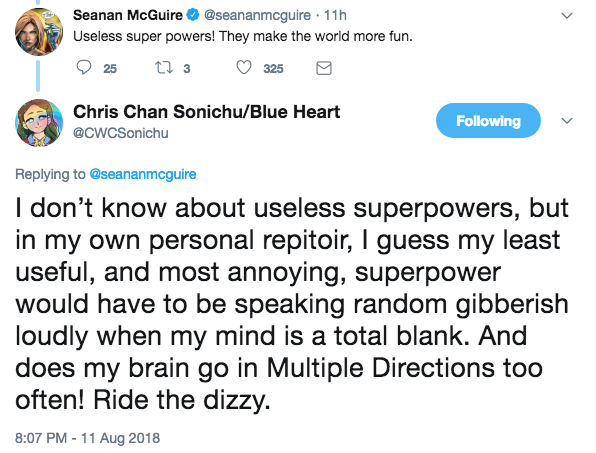Click the retweet arrows icon
596x453 pixels.
(164, 68)
